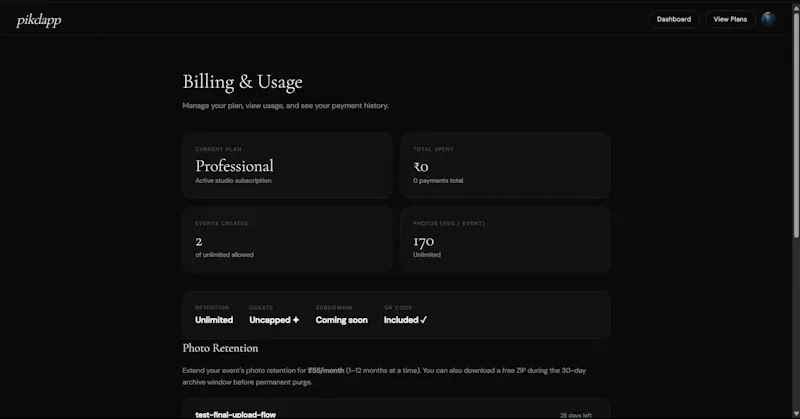Click the 'Included' QR code value

[x=405, y=320]
